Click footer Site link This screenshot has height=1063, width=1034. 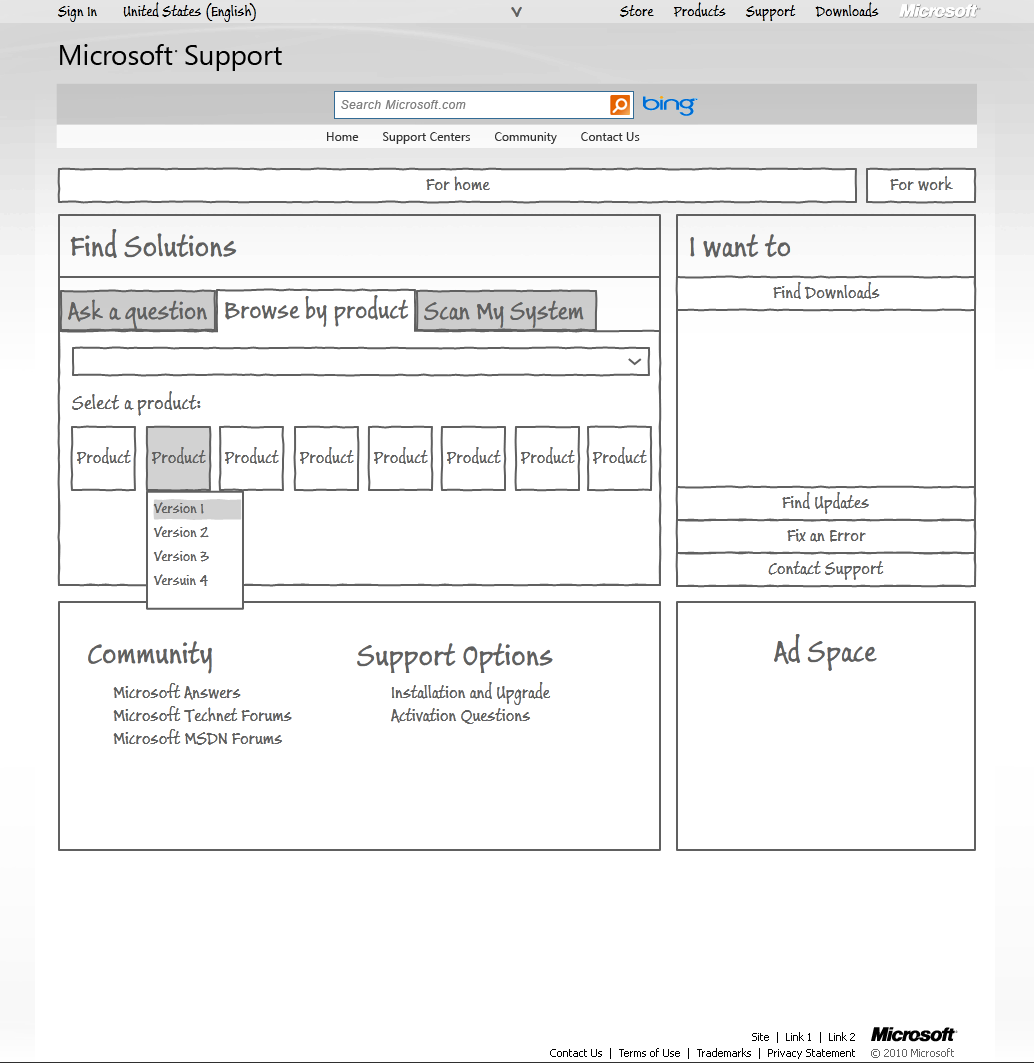click(760, 1037)
